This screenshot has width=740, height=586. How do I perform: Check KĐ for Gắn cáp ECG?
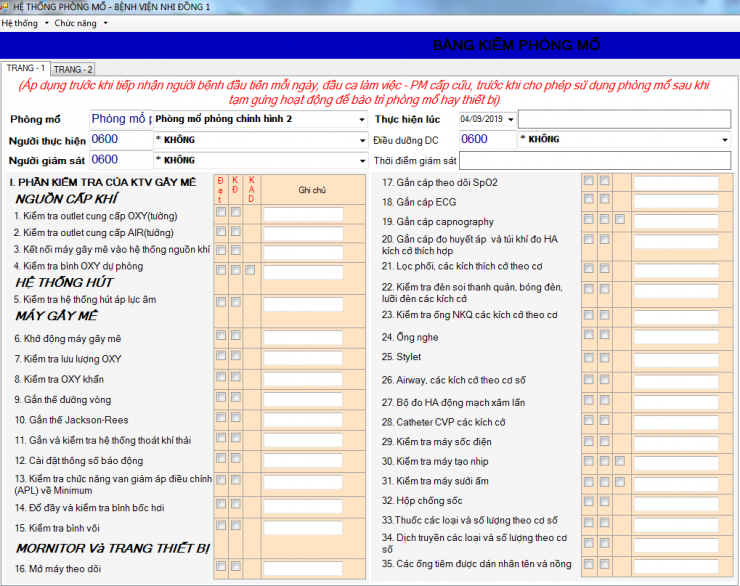pos(604,200)
